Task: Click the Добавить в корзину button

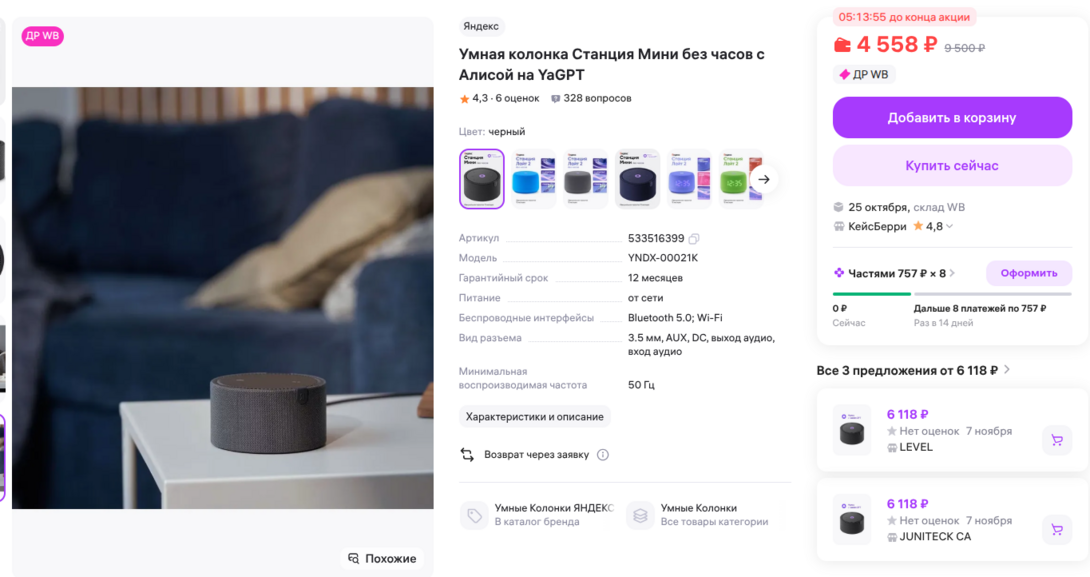Action: click(952, 118)
